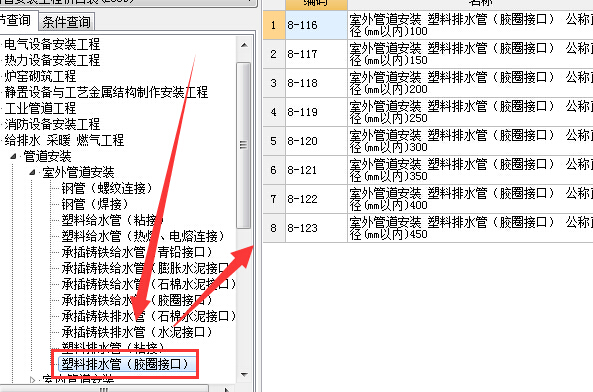Image resolution: width=593 pixels, height=392 pixels.
Task: Select 钢管（焊接）
Action: [95, 204]
